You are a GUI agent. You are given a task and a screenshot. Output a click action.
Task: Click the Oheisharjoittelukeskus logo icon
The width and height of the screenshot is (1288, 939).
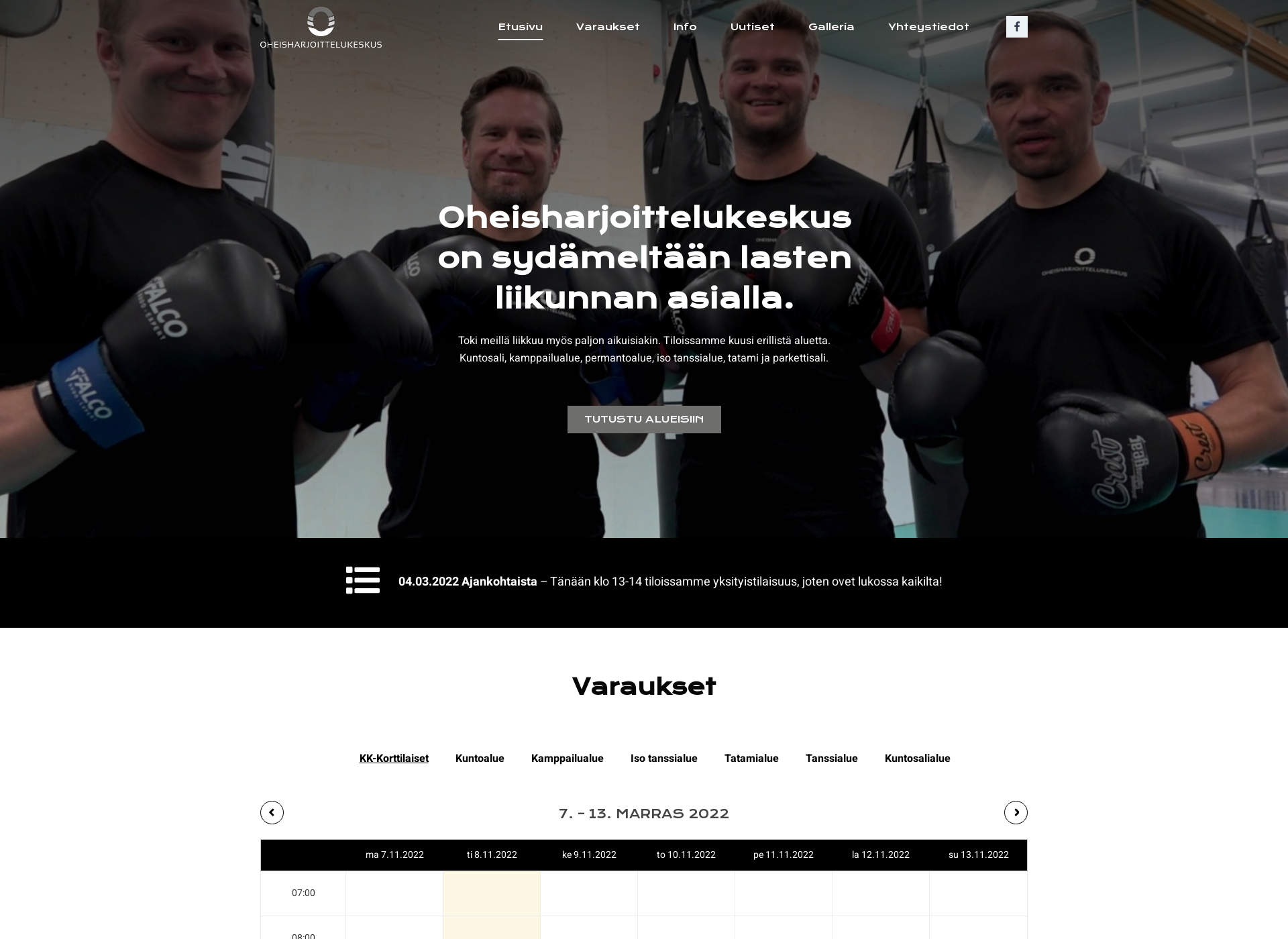319,21
